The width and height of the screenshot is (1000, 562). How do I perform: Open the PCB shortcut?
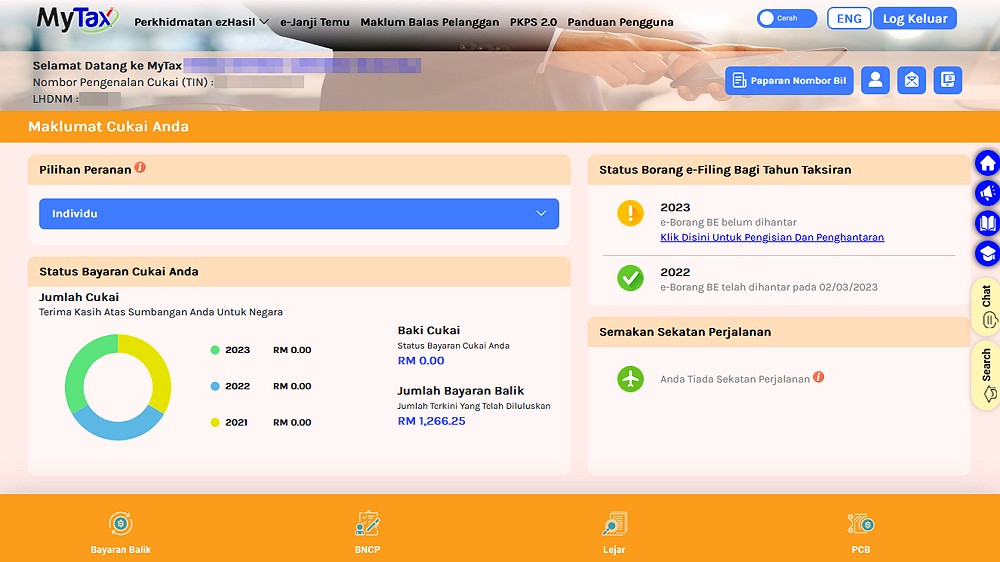tap(860, 532)
